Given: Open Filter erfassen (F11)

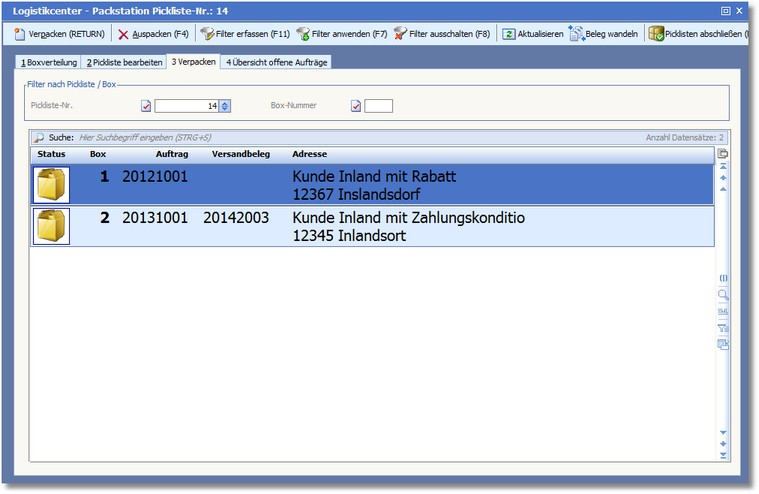Looking at the screenshot, I should pos(245,34).
